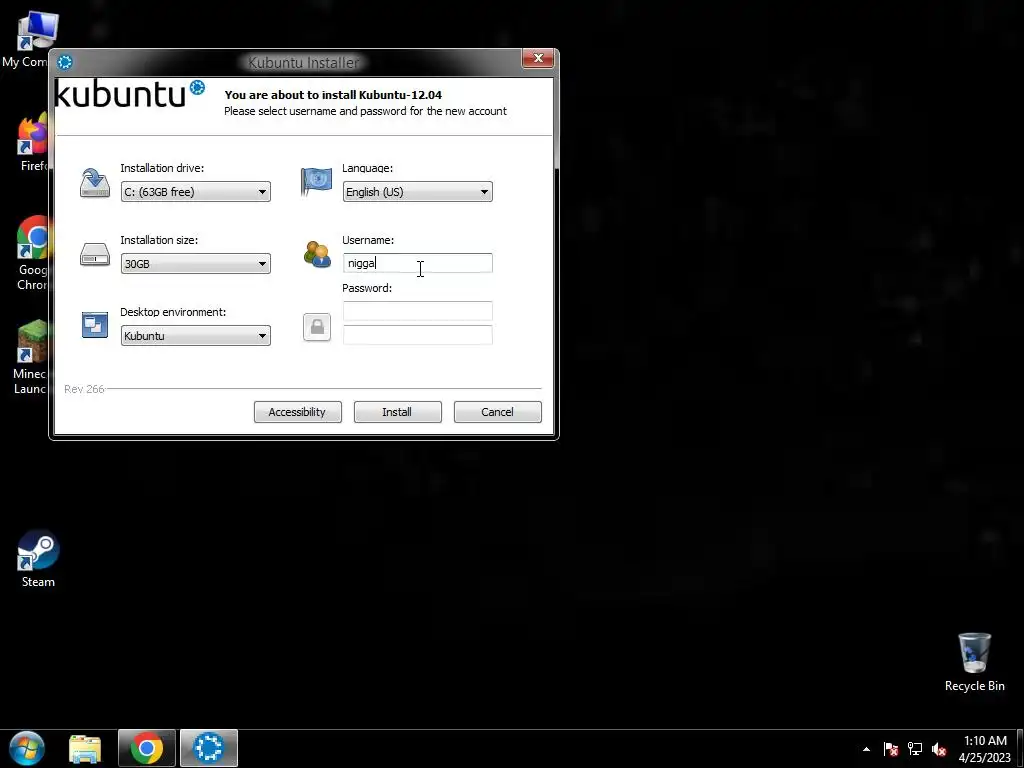Click the installation drive icon

[95, 183]
